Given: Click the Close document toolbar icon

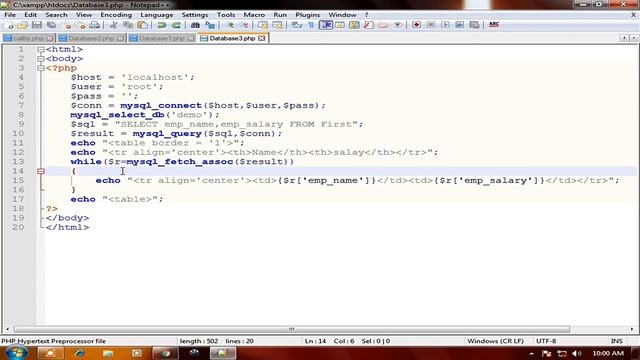Looking at the screenshot, I should [x=67, y=25].
